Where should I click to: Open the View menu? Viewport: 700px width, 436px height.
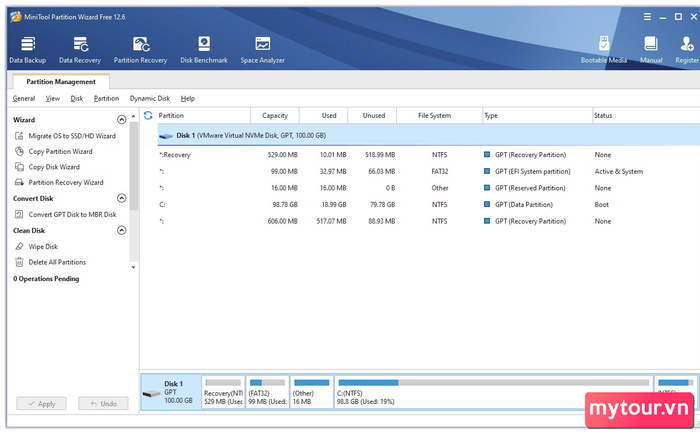(x=53, y=99)
